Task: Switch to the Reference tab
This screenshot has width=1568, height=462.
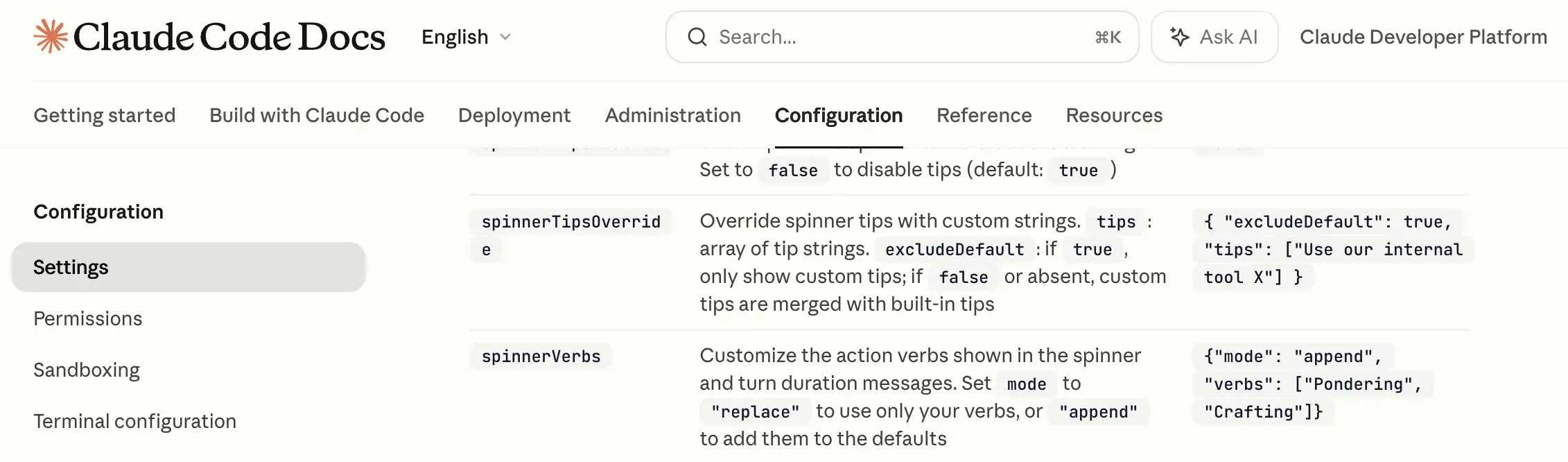Action: pos(984,115)
